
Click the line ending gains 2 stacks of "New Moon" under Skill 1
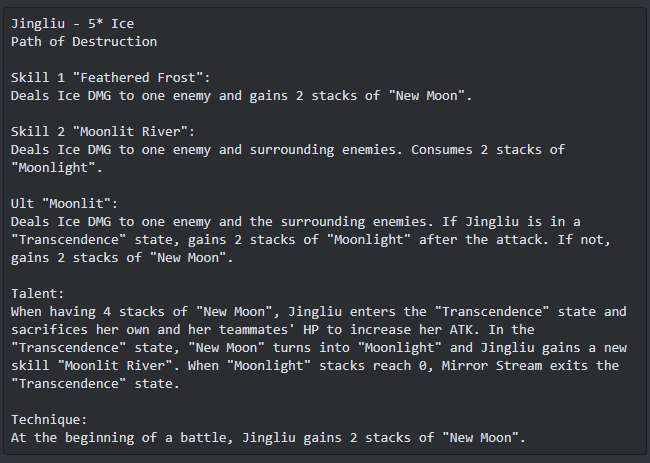242,96
